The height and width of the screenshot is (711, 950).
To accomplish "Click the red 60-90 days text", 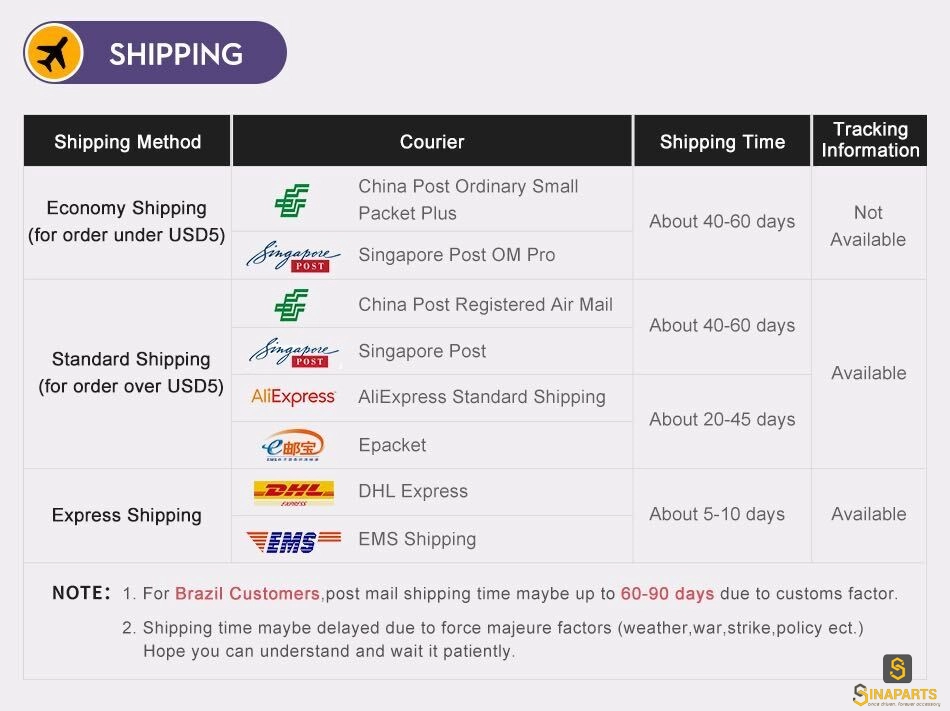I will [667, 594].
